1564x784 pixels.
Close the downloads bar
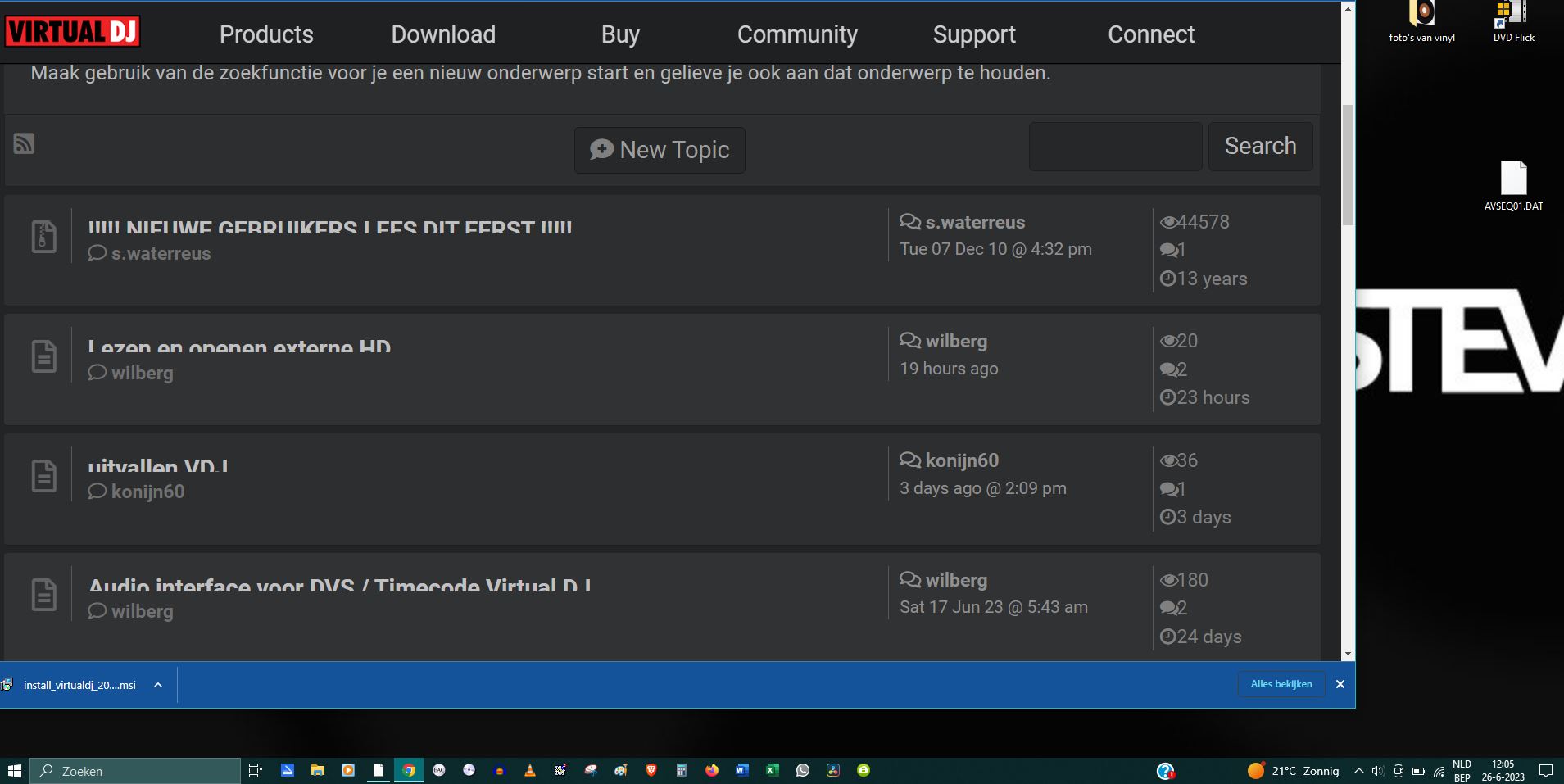tap(1340, 684)
